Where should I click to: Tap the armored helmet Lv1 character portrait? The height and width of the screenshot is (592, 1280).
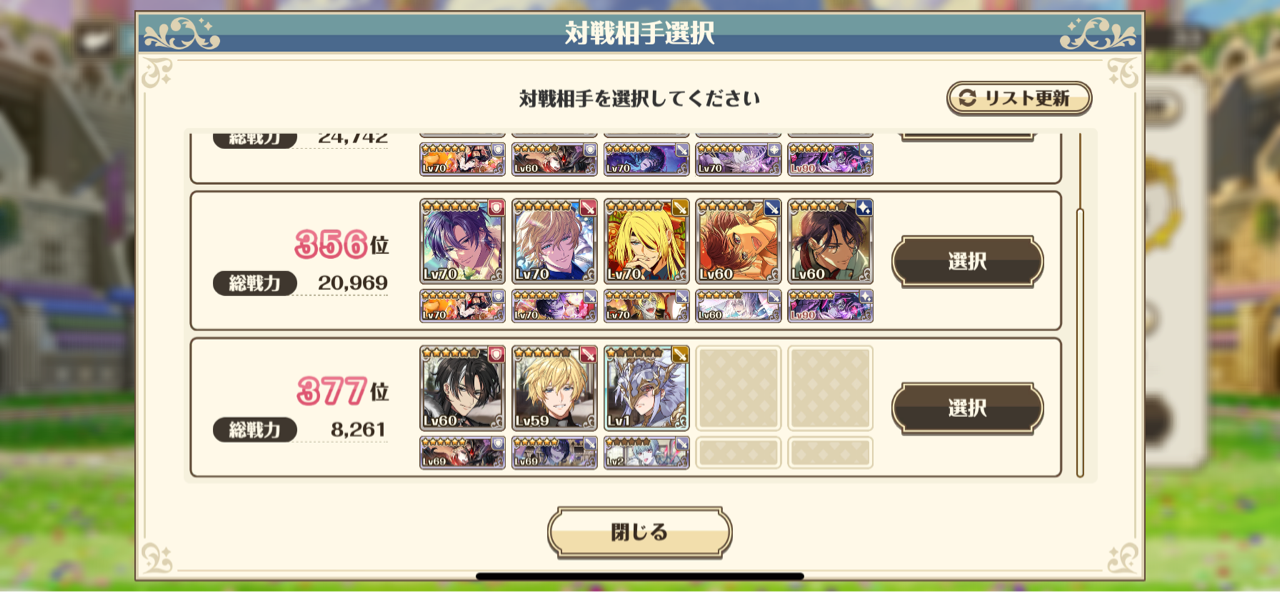point(646,388)
